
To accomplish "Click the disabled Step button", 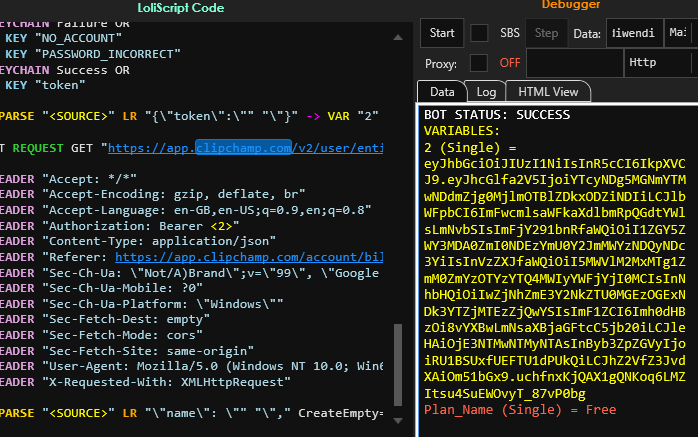I will (x=546, y=33).
